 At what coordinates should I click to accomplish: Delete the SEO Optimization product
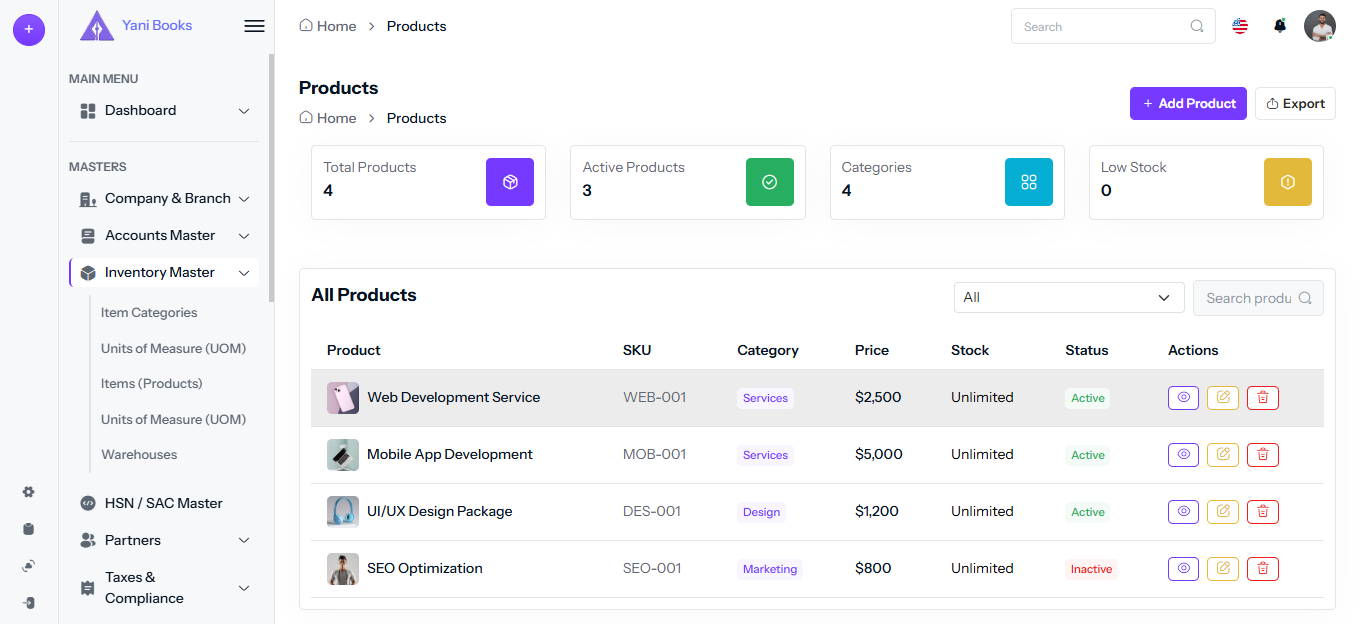tap(1262, 569)
